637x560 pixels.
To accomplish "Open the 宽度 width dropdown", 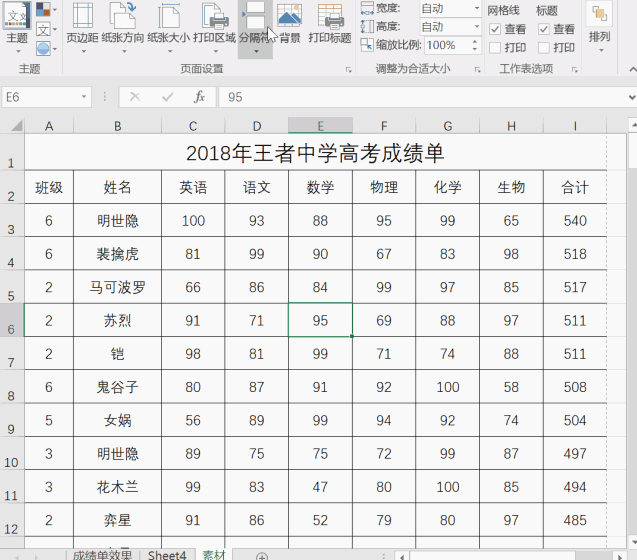I will click(x=477, y=8).
